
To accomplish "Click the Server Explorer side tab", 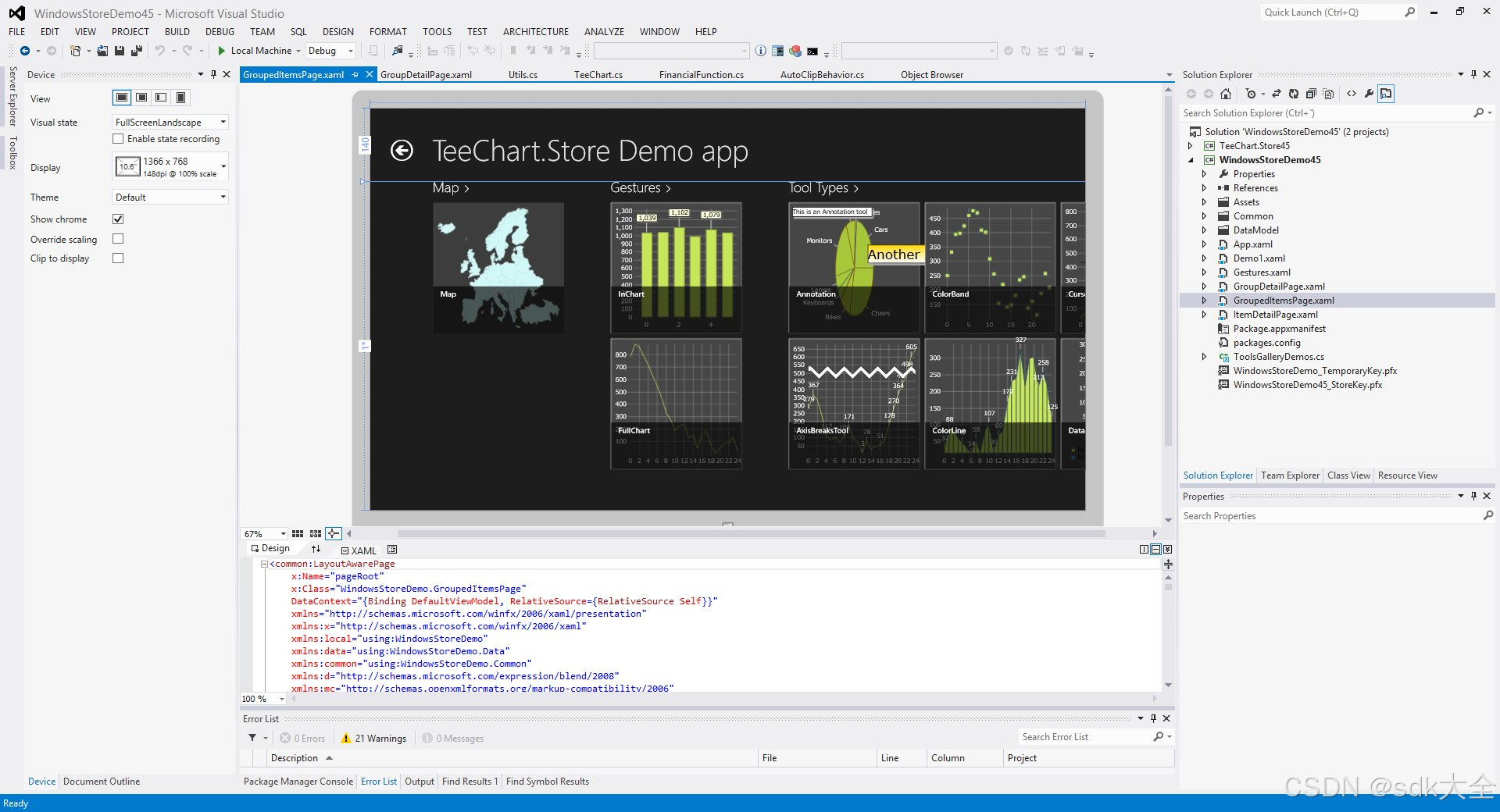I will [12, 97].
